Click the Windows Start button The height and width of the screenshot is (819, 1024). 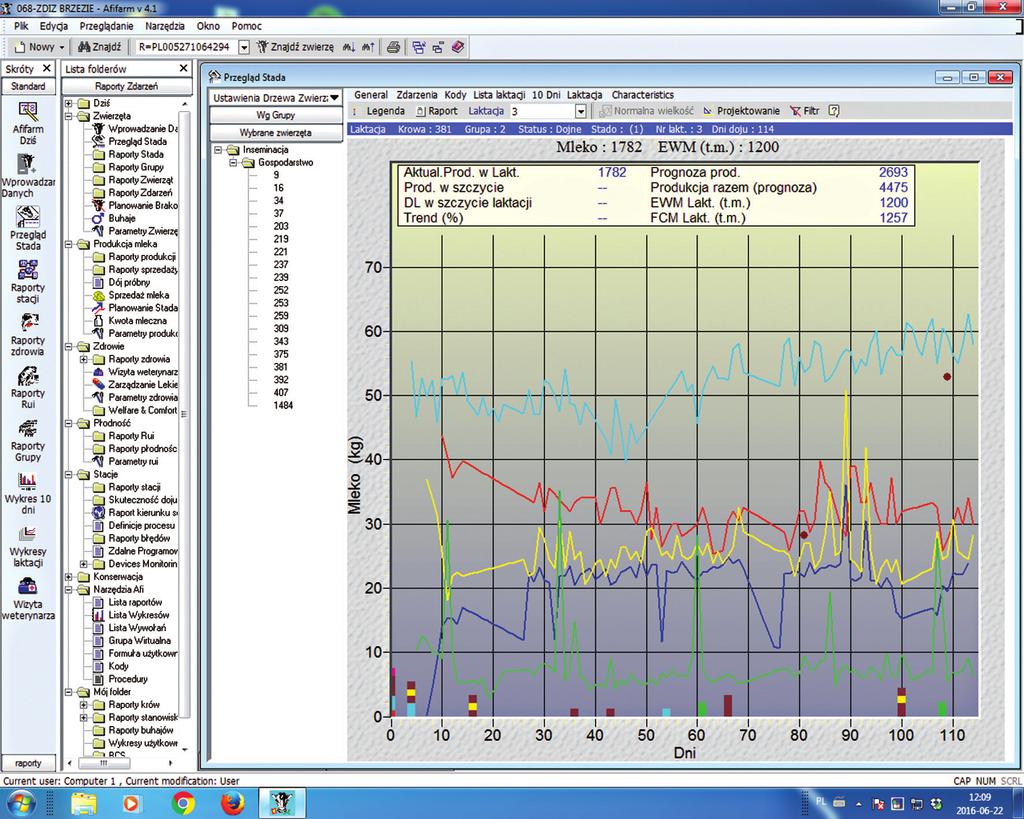pyautogui.click(x=20, y=803)
